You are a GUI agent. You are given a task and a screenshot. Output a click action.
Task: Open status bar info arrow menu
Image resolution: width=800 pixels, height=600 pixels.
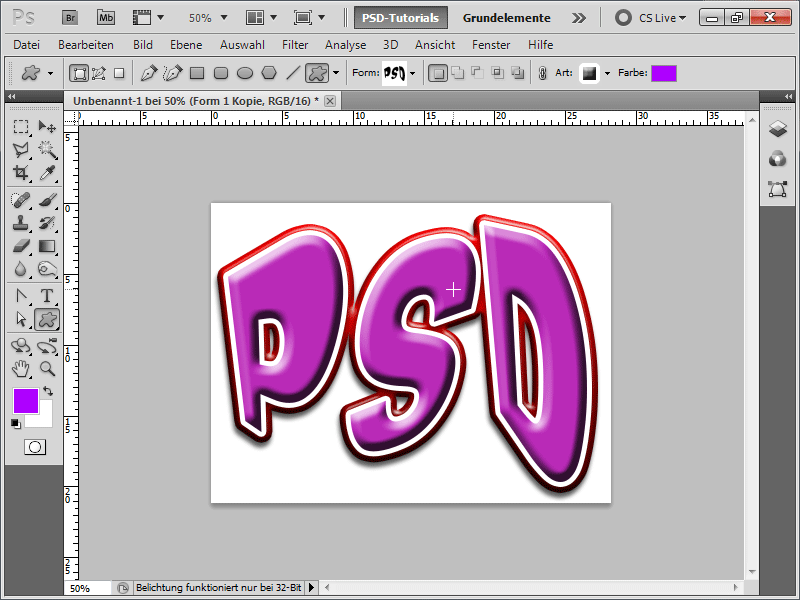[311, 588]
